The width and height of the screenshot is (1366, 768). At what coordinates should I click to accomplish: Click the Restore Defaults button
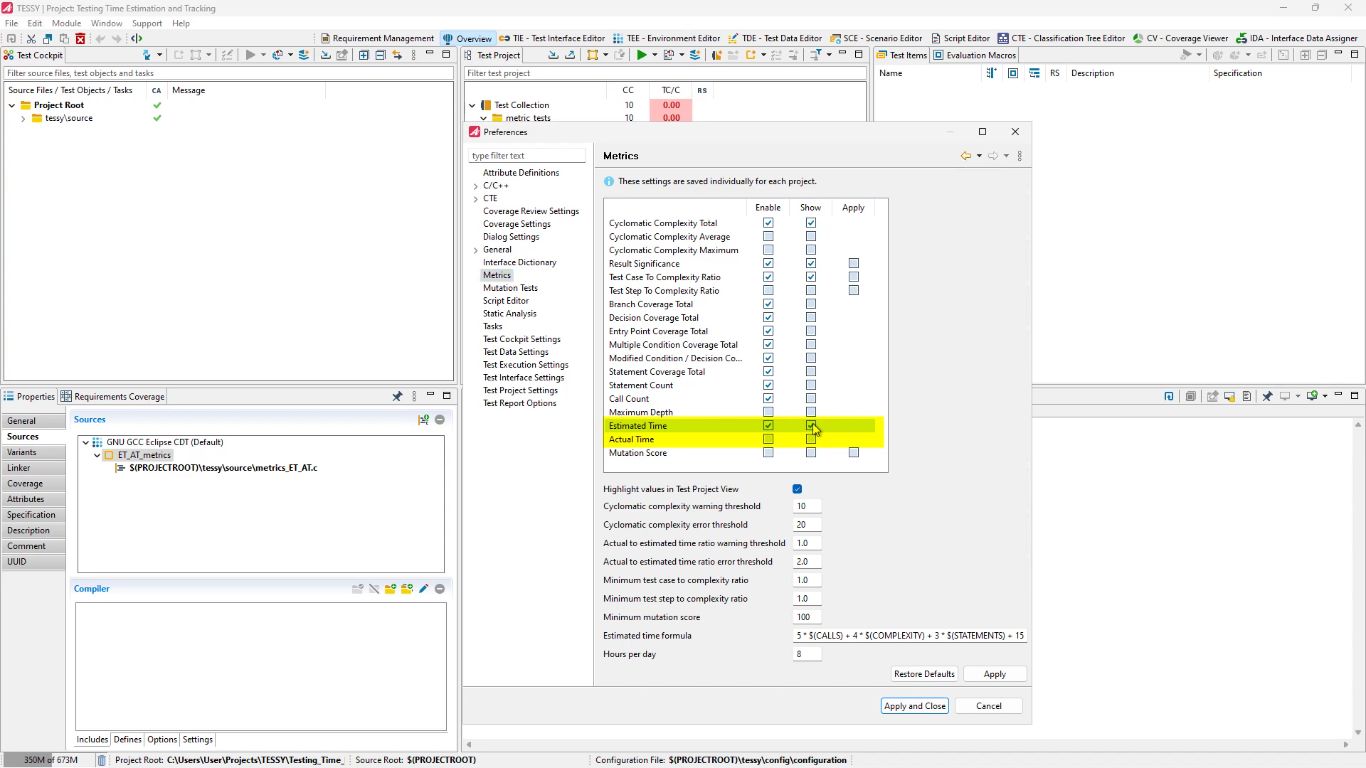coord(924,674)
